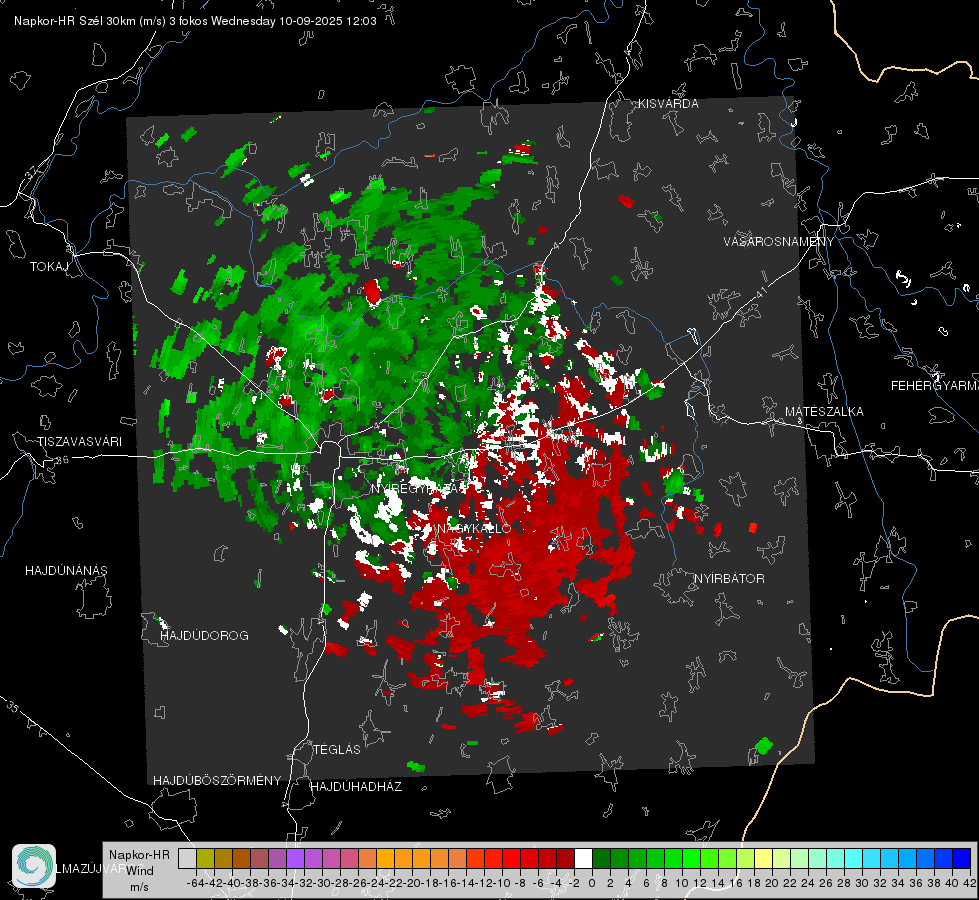Click the NYÍRBÁTOR town label
The height and width of the screenshot is (900, 979).
coord(729,579)
